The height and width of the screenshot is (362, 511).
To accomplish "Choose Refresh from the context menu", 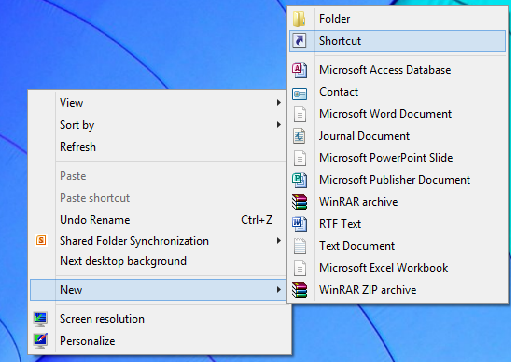I will 157,147.
